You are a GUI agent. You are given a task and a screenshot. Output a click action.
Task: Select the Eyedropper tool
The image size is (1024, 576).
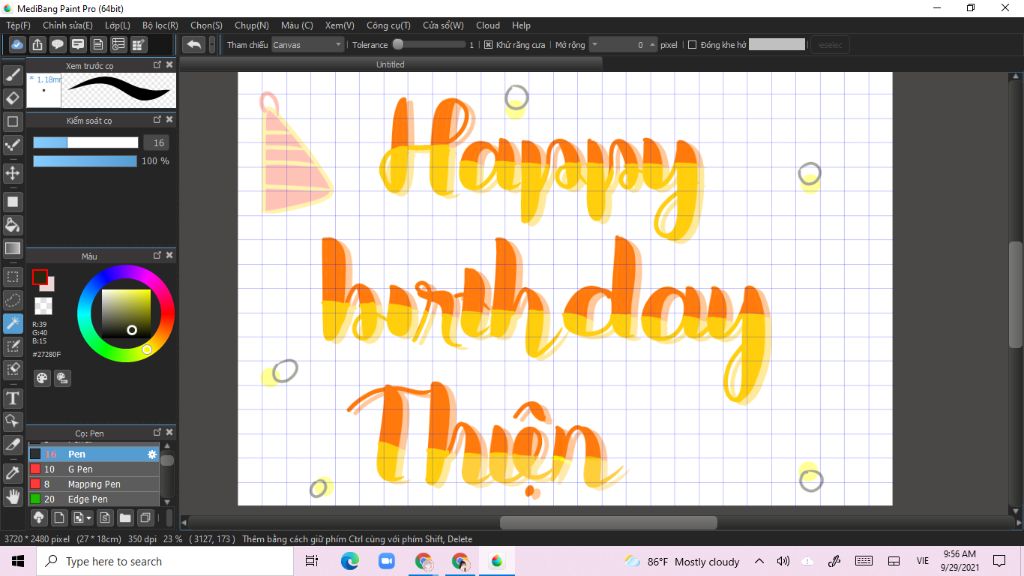point(12,473)
